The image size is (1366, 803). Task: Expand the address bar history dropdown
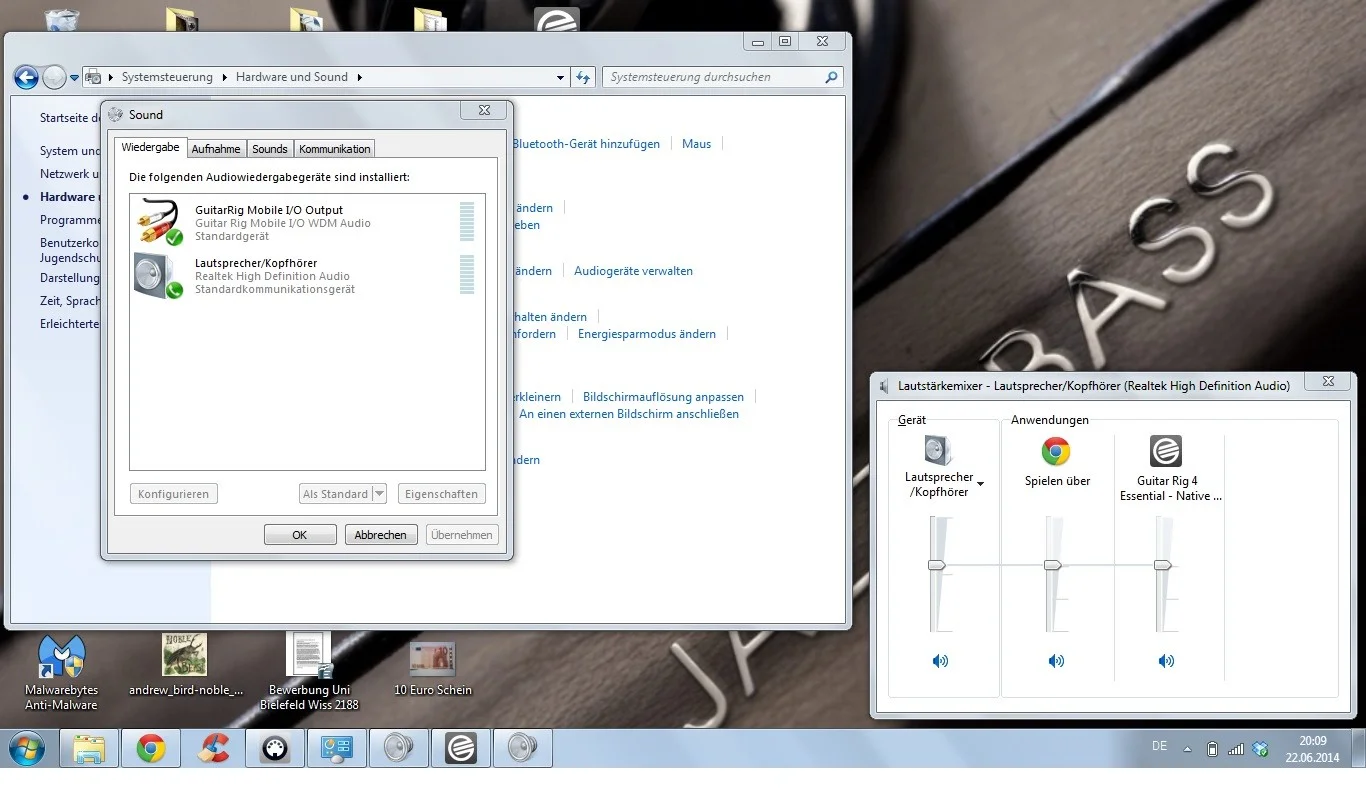click(x=560, y=77)
